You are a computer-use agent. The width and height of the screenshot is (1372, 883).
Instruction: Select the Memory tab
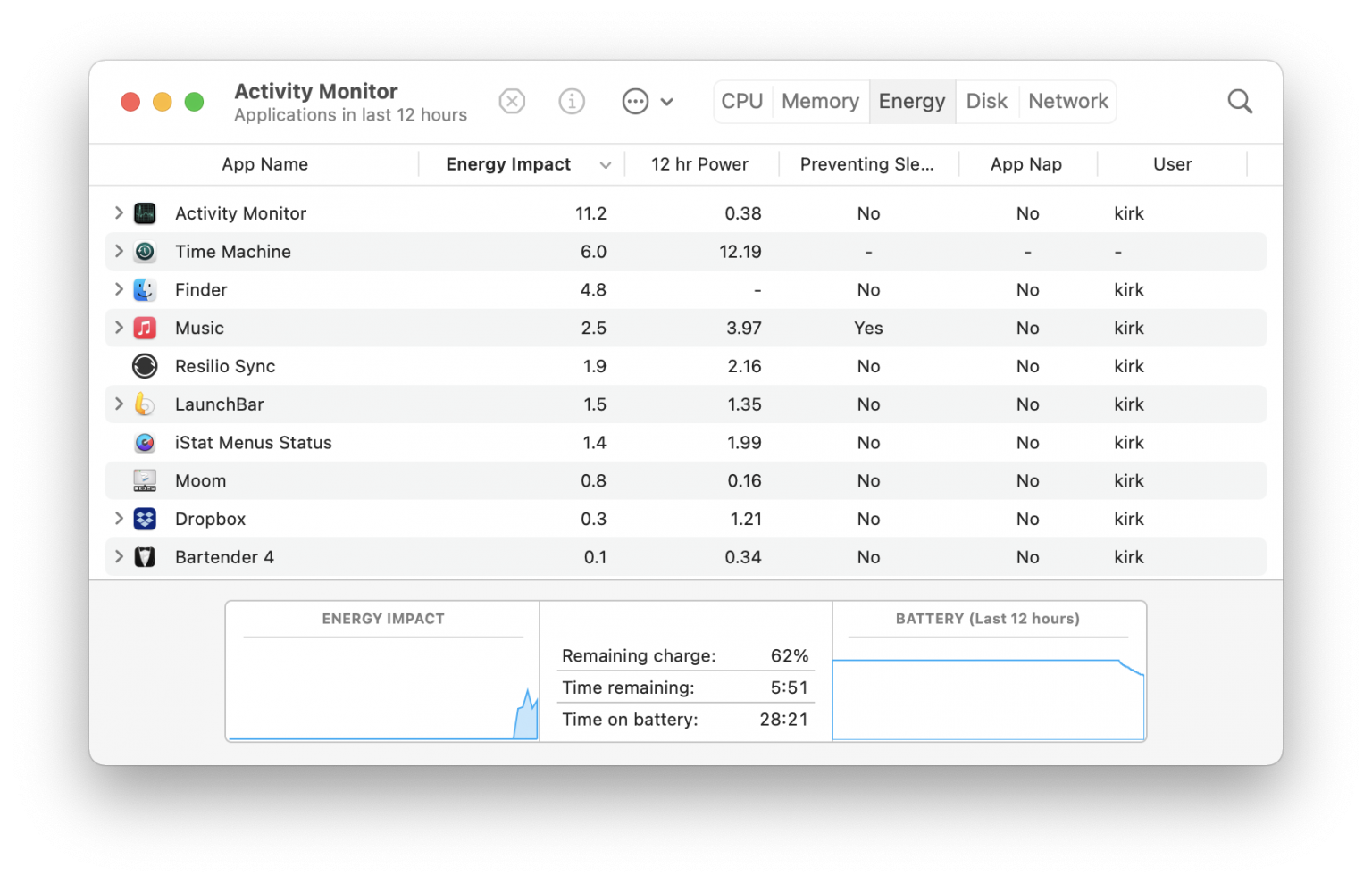819,101
